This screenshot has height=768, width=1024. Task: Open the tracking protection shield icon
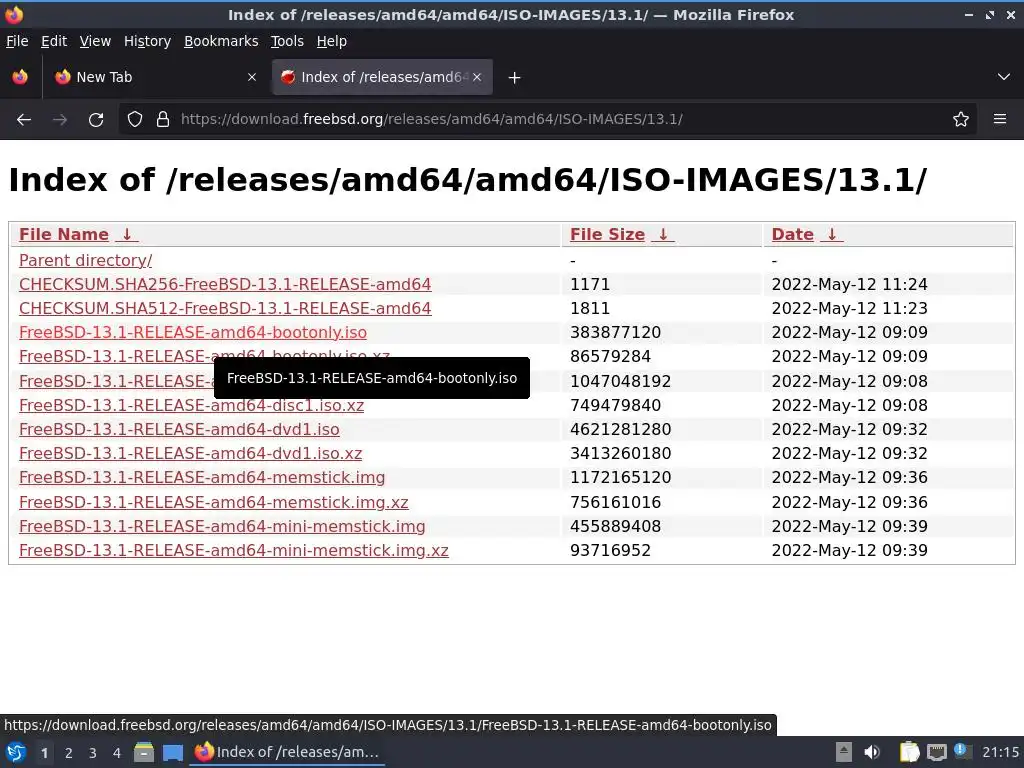(x=135, y=120)
